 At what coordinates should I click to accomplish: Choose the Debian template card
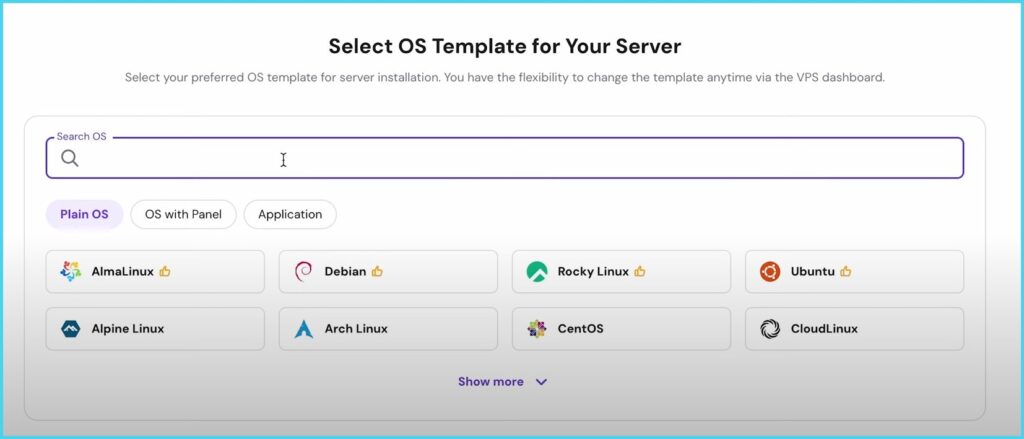pos(388,271)
